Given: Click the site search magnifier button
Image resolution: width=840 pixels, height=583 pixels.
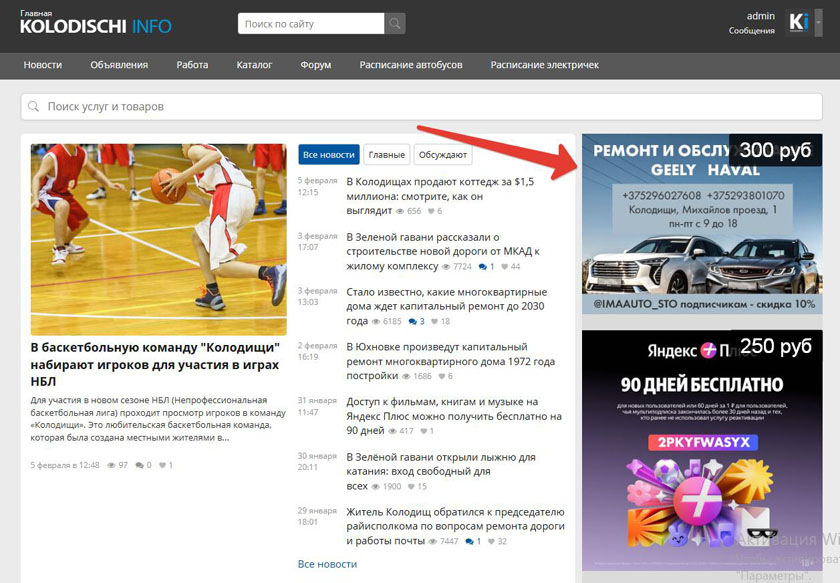Looking at the screenshot, I should click(x=396, y=24).
